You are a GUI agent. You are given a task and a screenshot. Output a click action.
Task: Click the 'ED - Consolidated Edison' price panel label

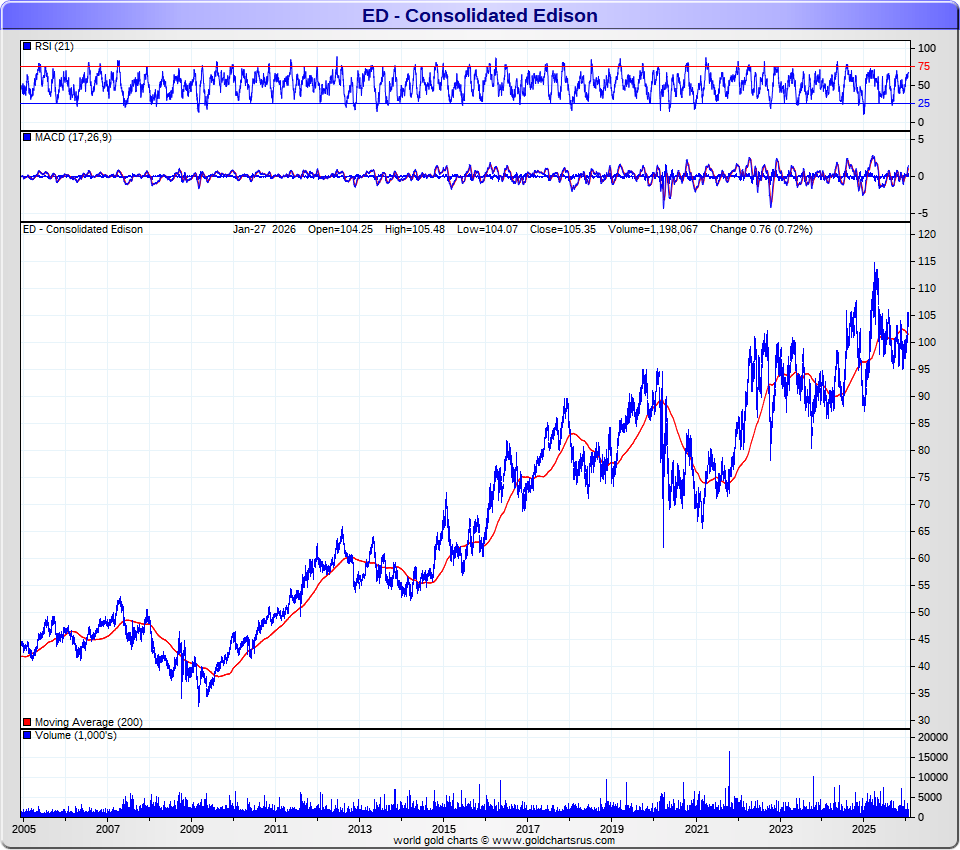(x=83, y=229)
